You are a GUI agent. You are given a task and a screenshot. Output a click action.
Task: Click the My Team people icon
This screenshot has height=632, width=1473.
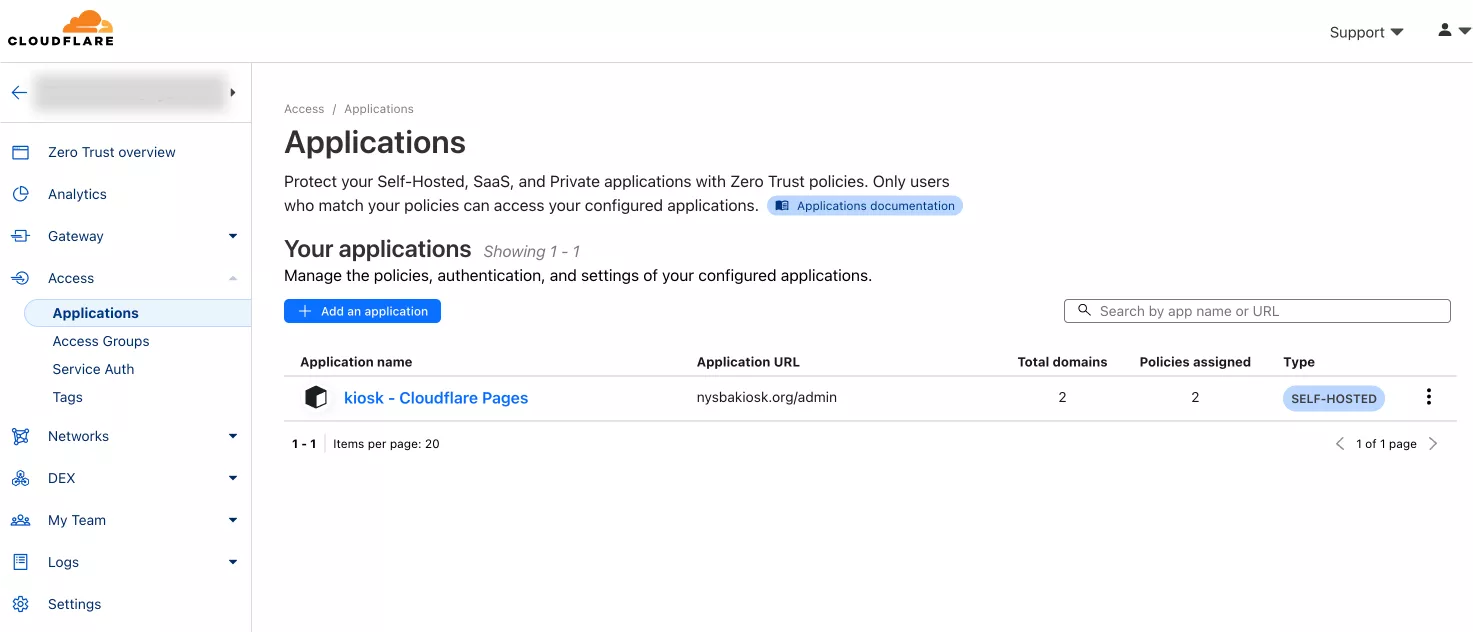click(20, 520)
